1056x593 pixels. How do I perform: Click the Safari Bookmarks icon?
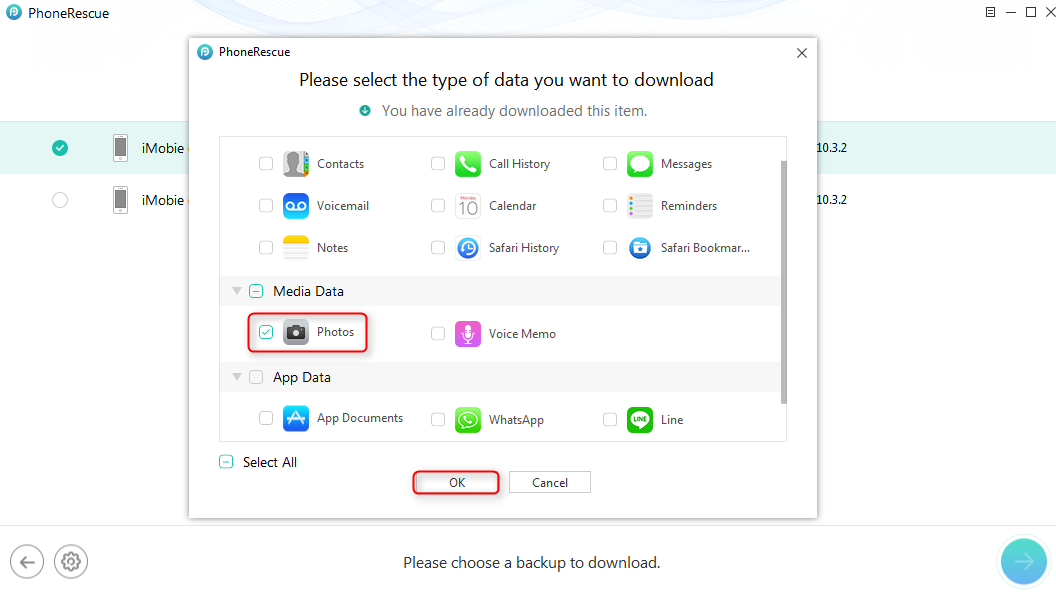640,248
